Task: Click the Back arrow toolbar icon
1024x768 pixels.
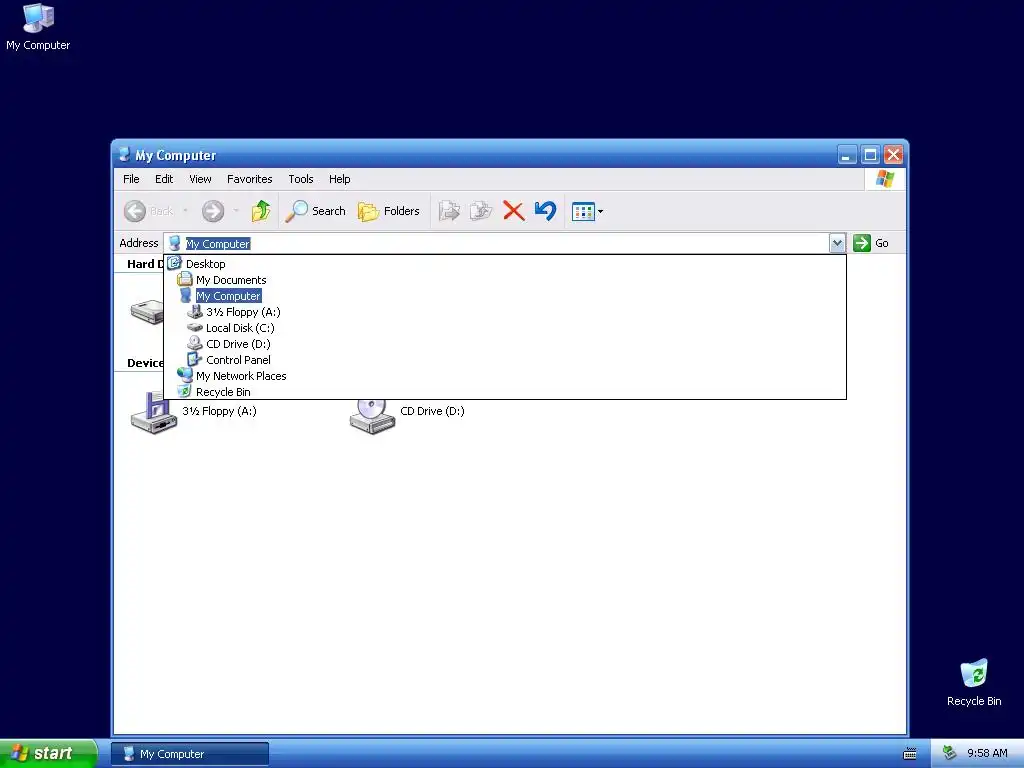Action: tap(135, 211)
